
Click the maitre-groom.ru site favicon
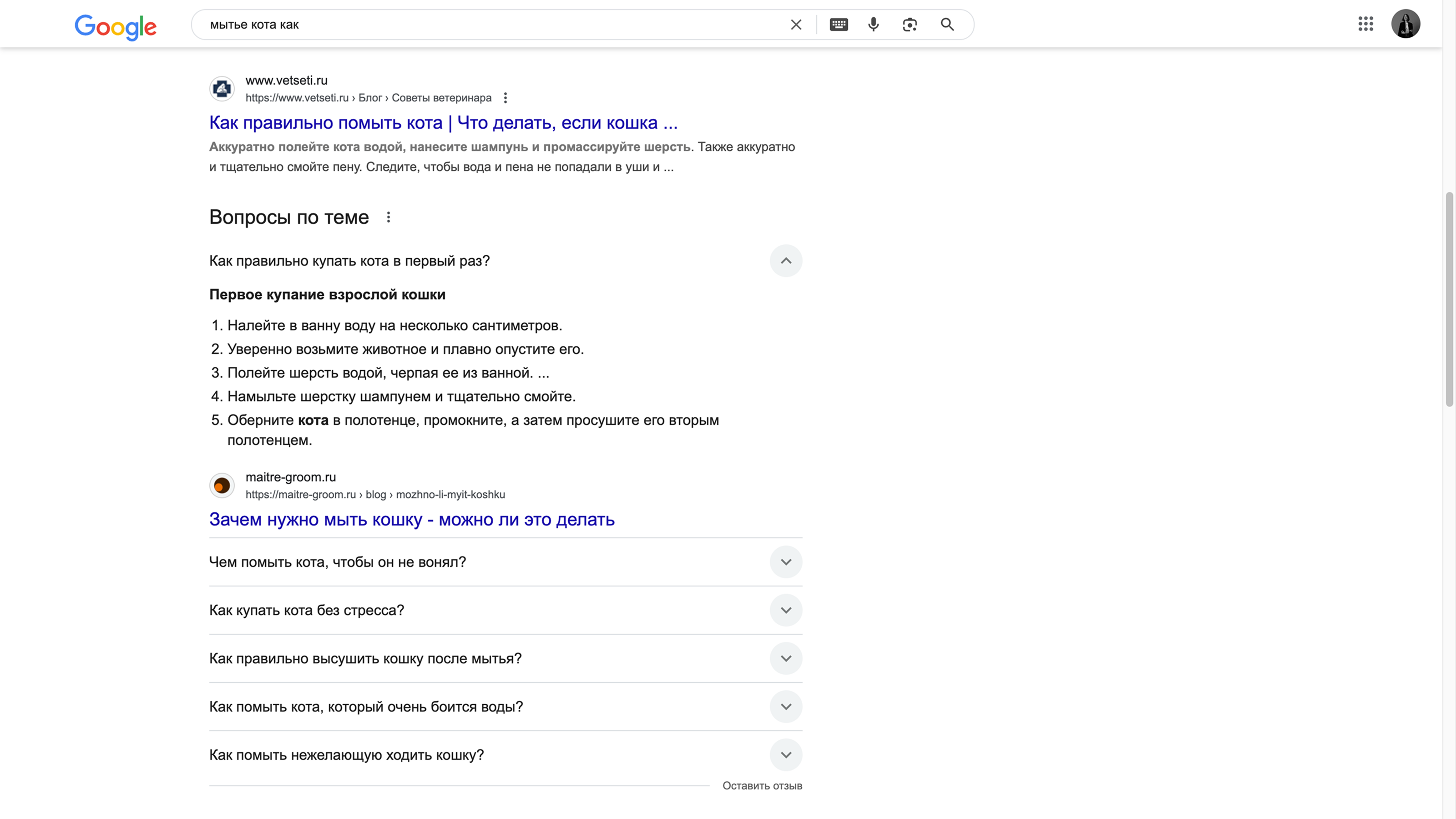point(222,485)
